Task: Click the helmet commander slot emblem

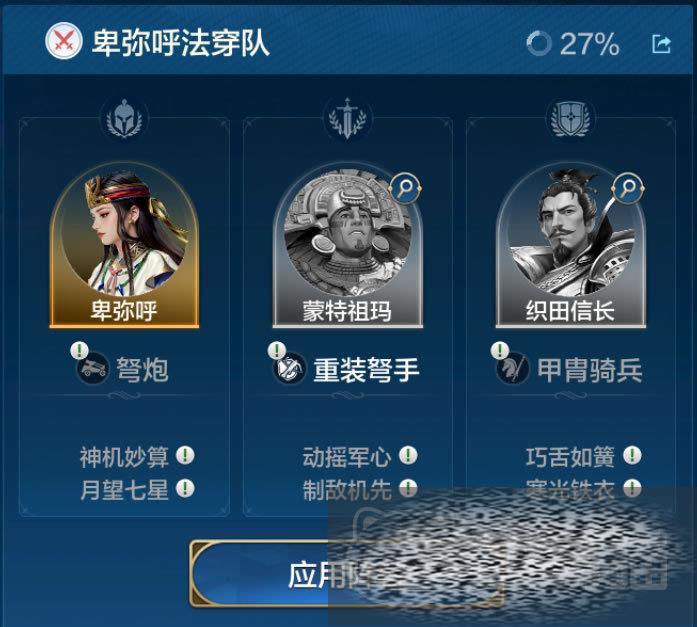Action: (x=125, y=119)
